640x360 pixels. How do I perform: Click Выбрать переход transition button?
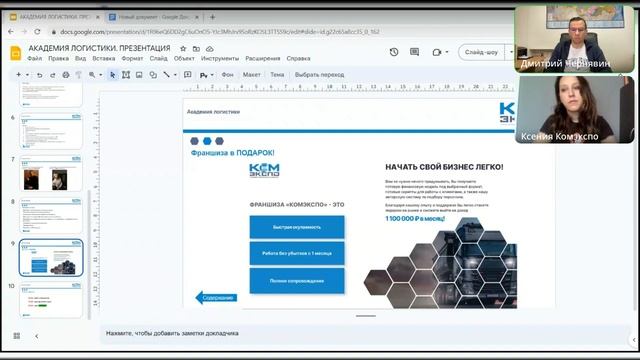click(x=319, y=75)
